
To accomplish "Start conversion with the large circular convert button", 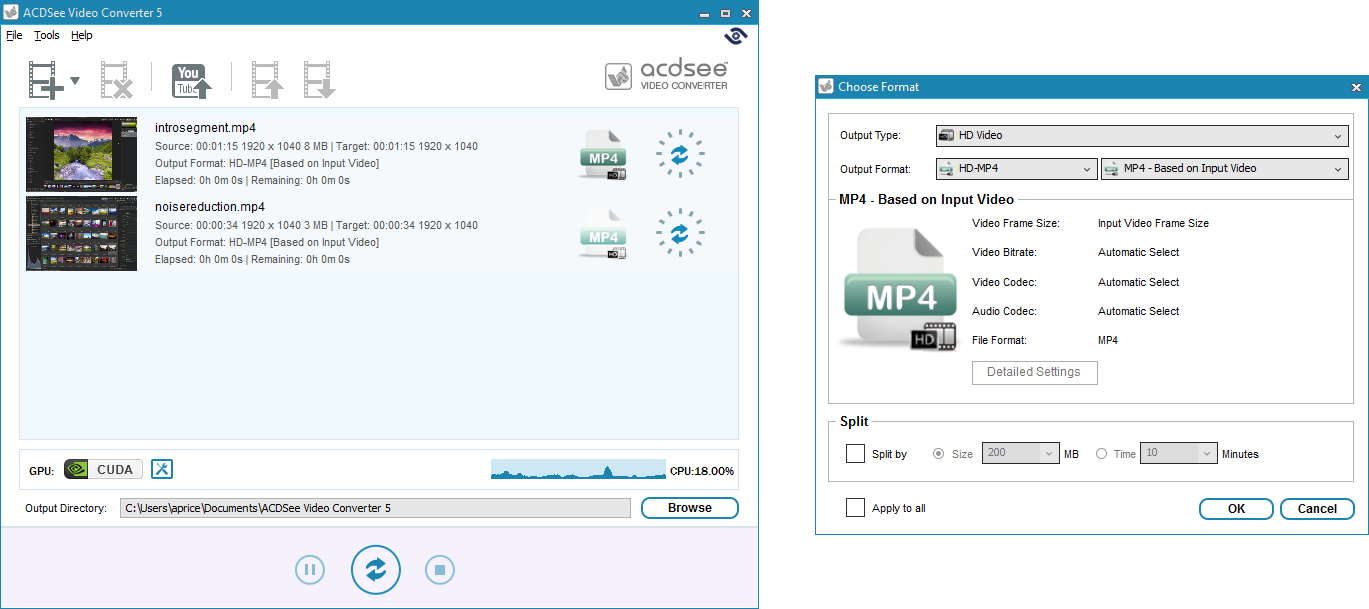I will coord(376,570).
